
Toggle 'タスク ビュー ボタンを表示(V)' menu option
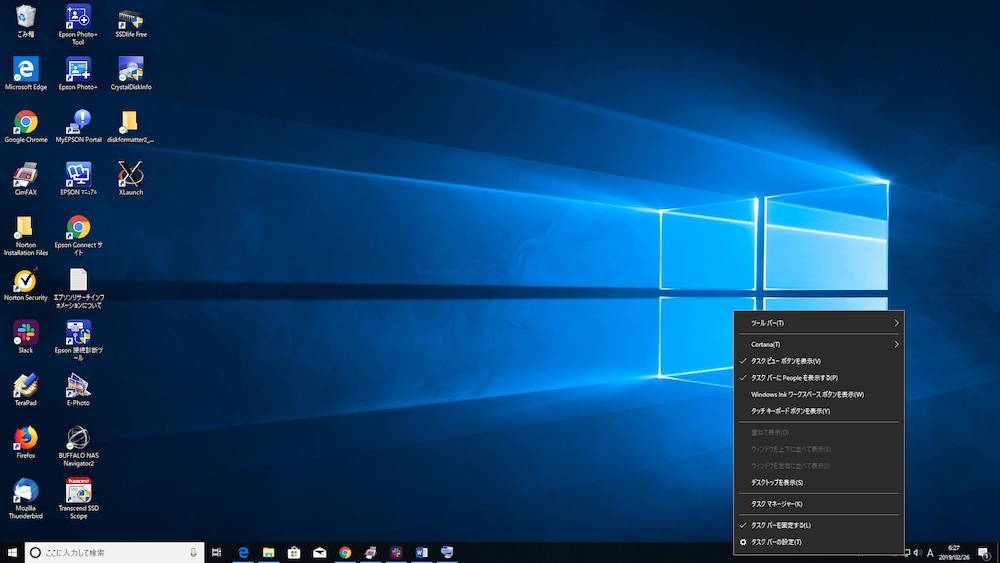coord(819,361)
